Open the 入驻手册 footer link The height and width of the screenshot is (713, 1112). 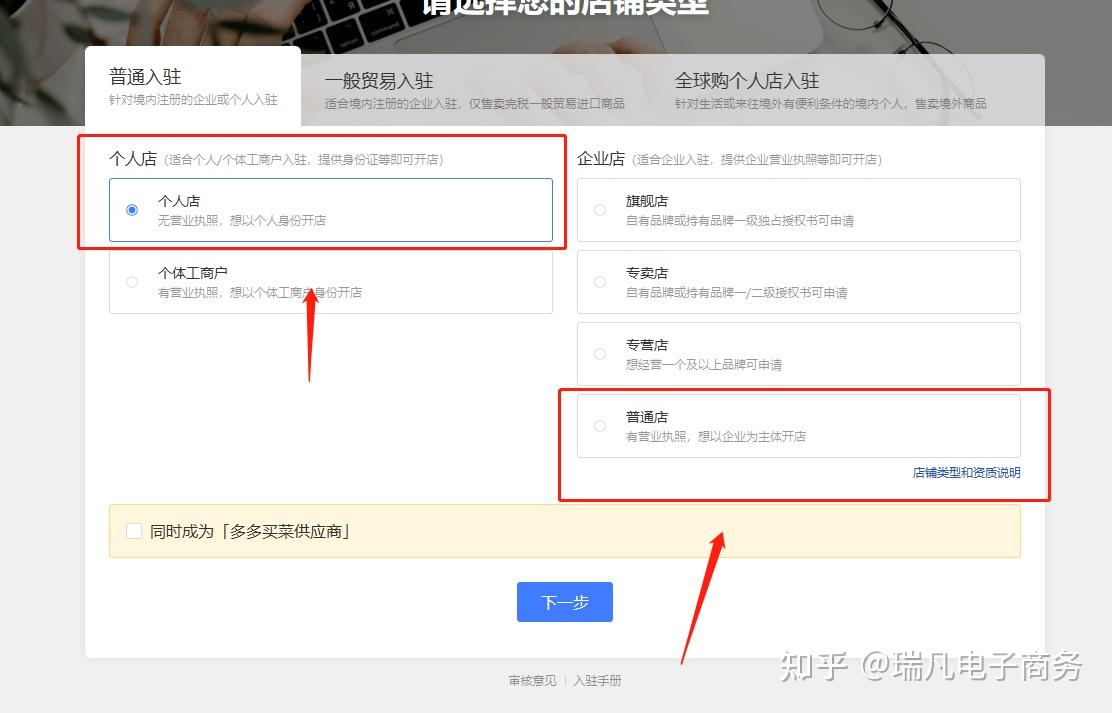tap(597, 680)
